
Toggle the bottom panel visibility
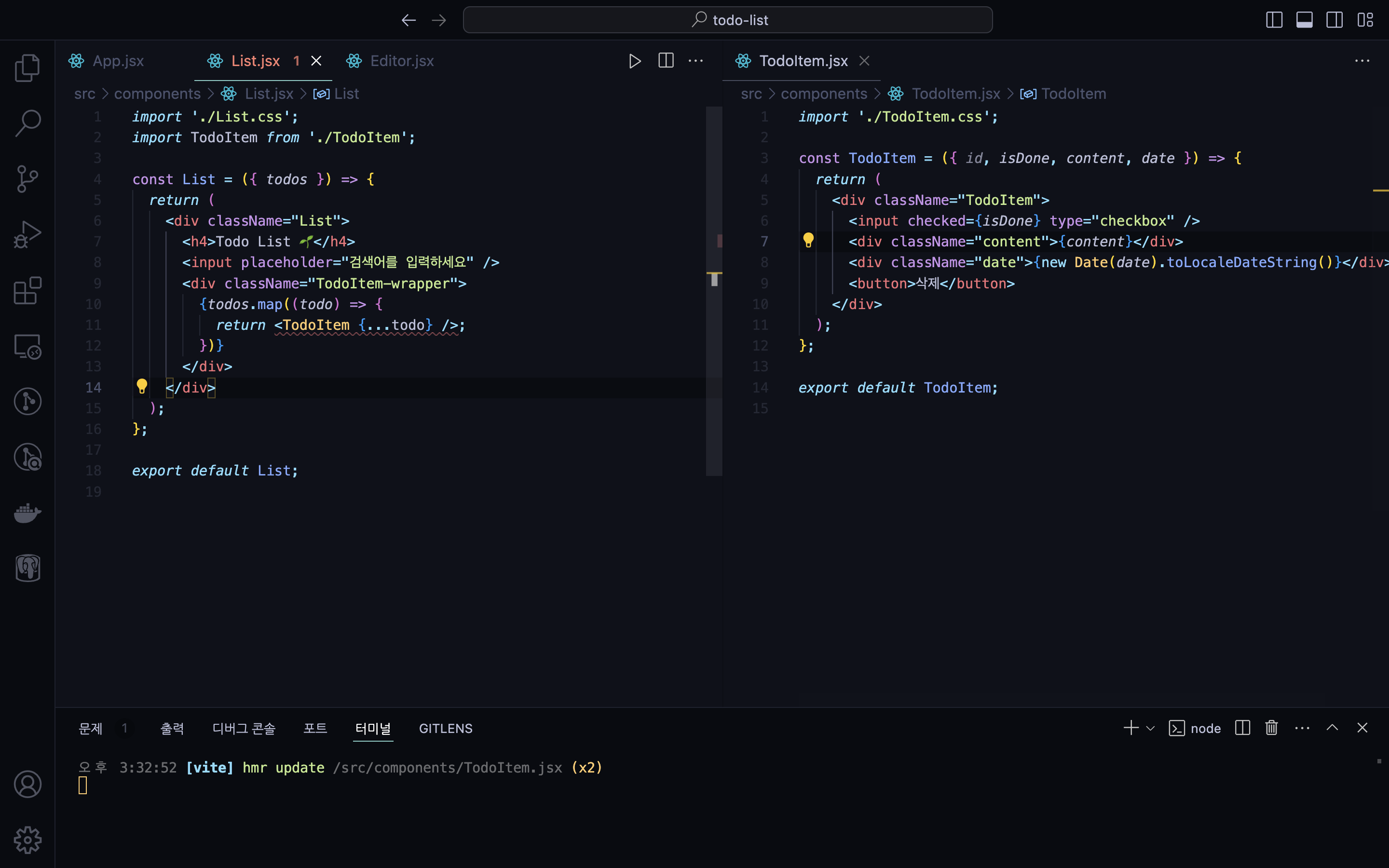1304,20
